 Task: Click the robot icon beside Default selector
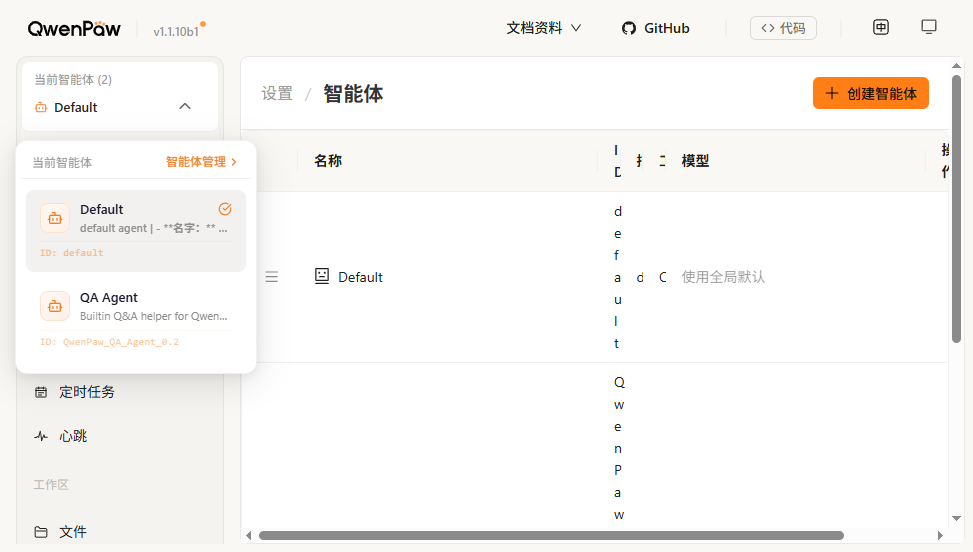(41, 107)
